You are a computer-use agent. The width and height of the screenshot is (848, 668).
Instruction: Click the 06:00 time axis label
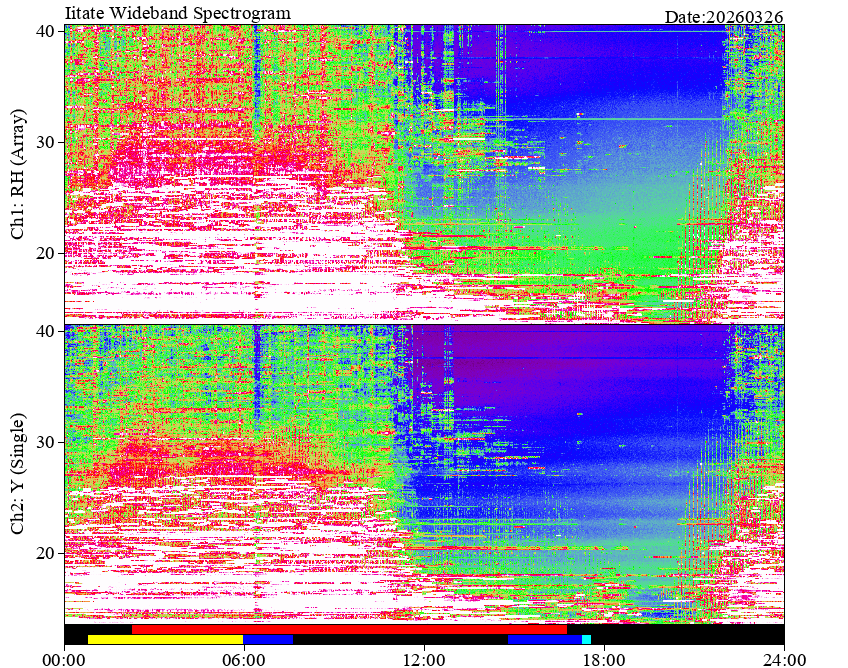[244, 660]
